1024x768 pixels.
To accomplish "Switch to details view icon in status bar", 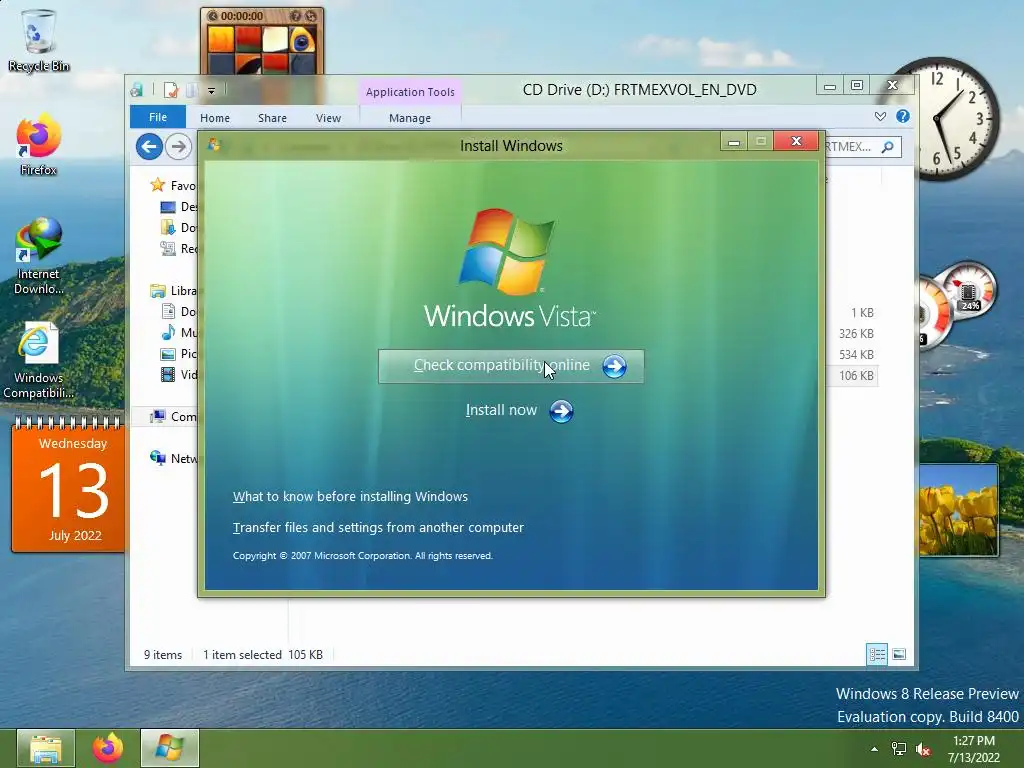I will click(876, 654).
